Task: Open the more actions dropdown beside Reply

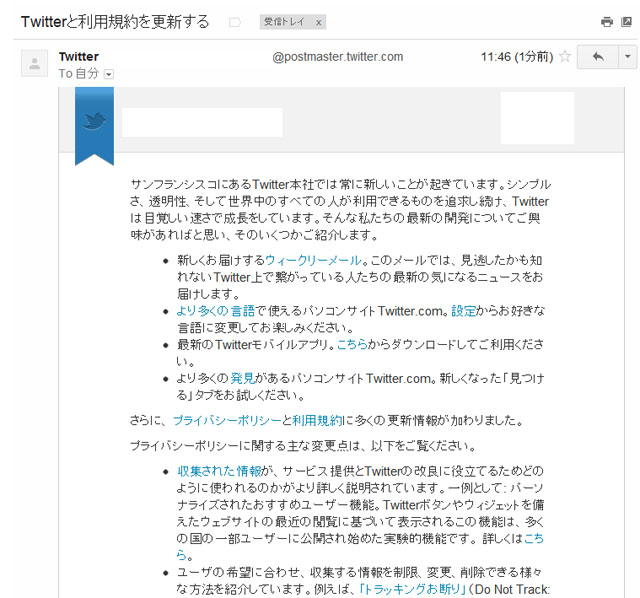Action: pos(628,57)
